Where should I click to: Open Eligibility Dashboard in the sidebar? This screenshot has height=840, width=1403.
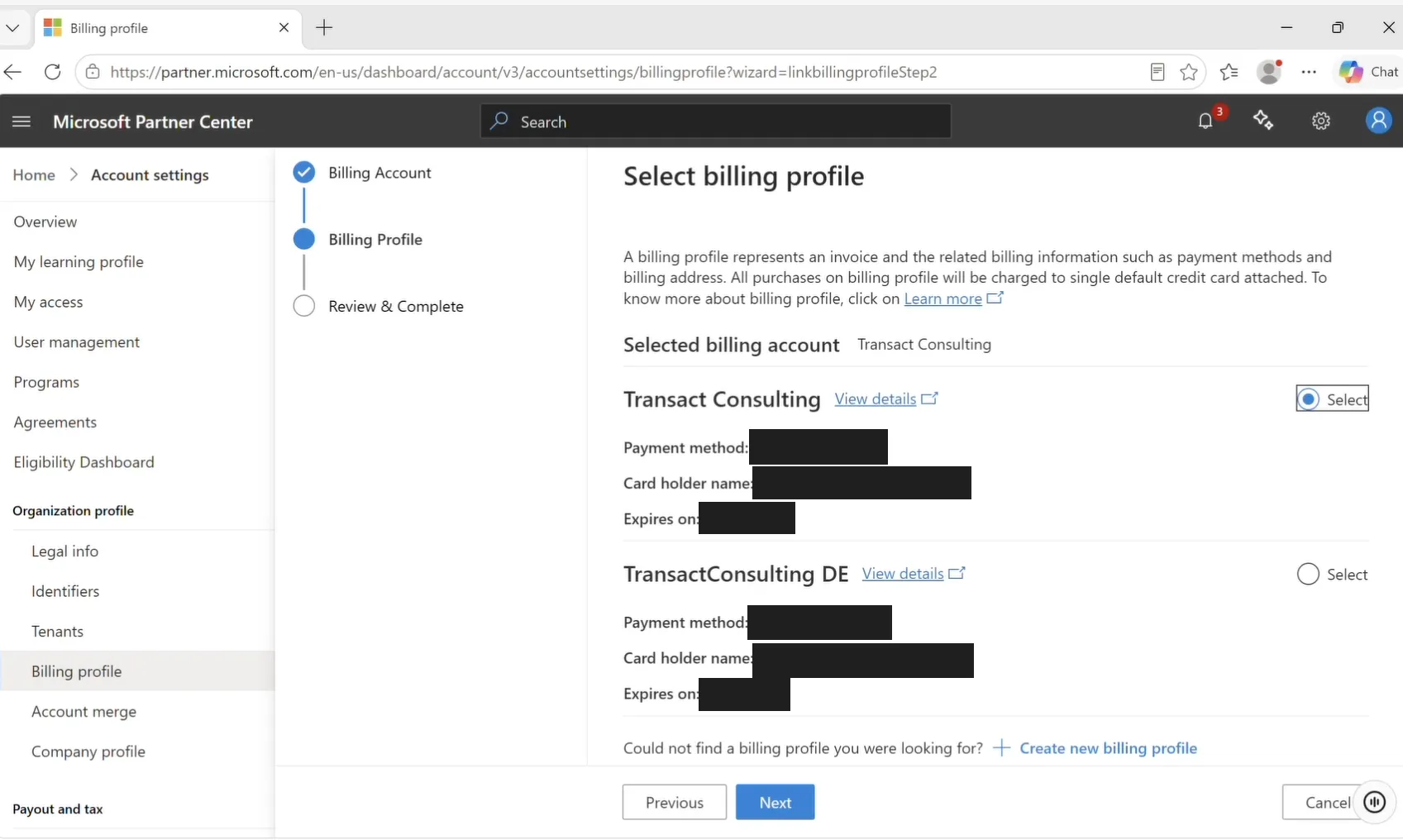click(x=84, y=462)
